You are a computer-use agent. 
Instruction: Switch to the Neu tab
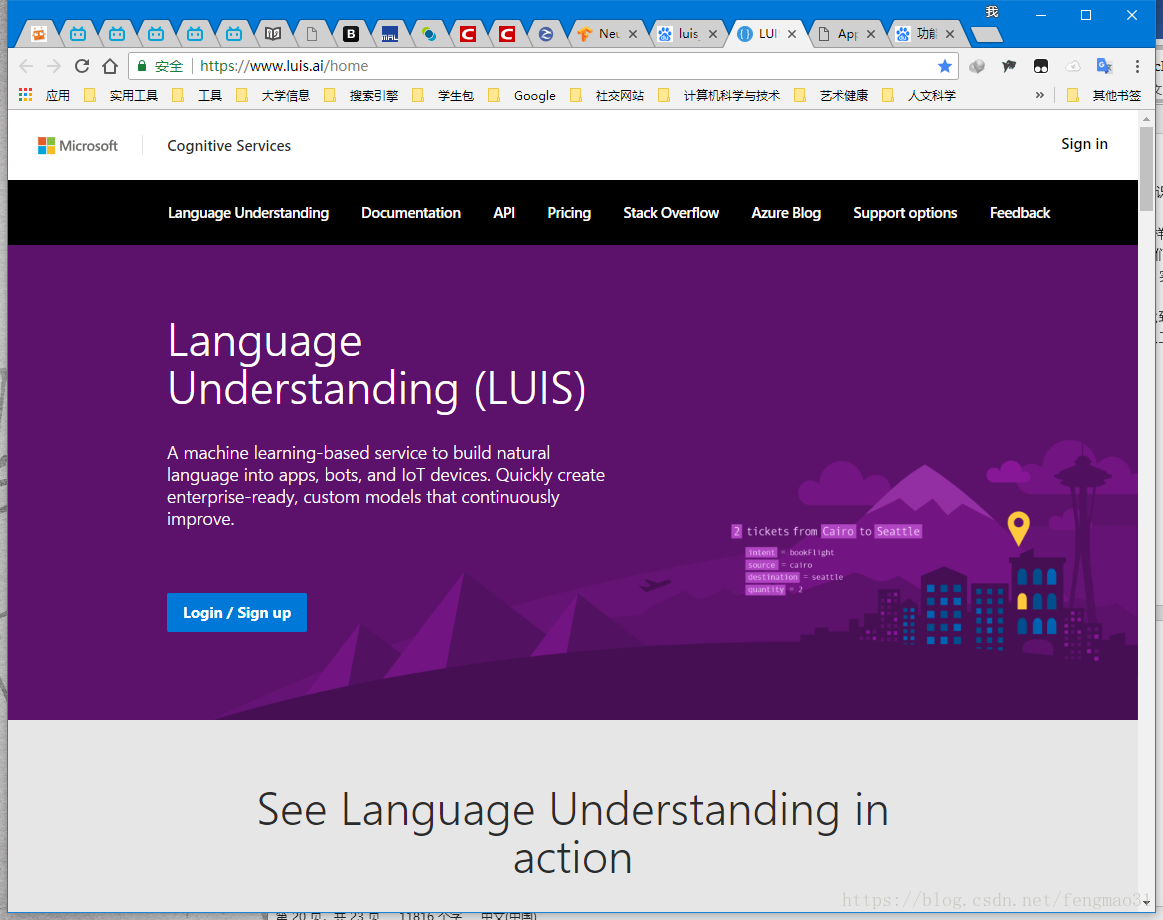tap(599, 33)
